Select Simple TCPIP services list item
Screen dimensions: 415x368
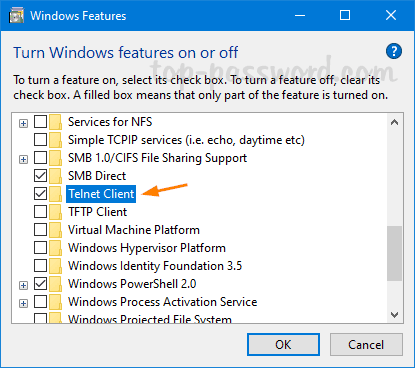186,140
